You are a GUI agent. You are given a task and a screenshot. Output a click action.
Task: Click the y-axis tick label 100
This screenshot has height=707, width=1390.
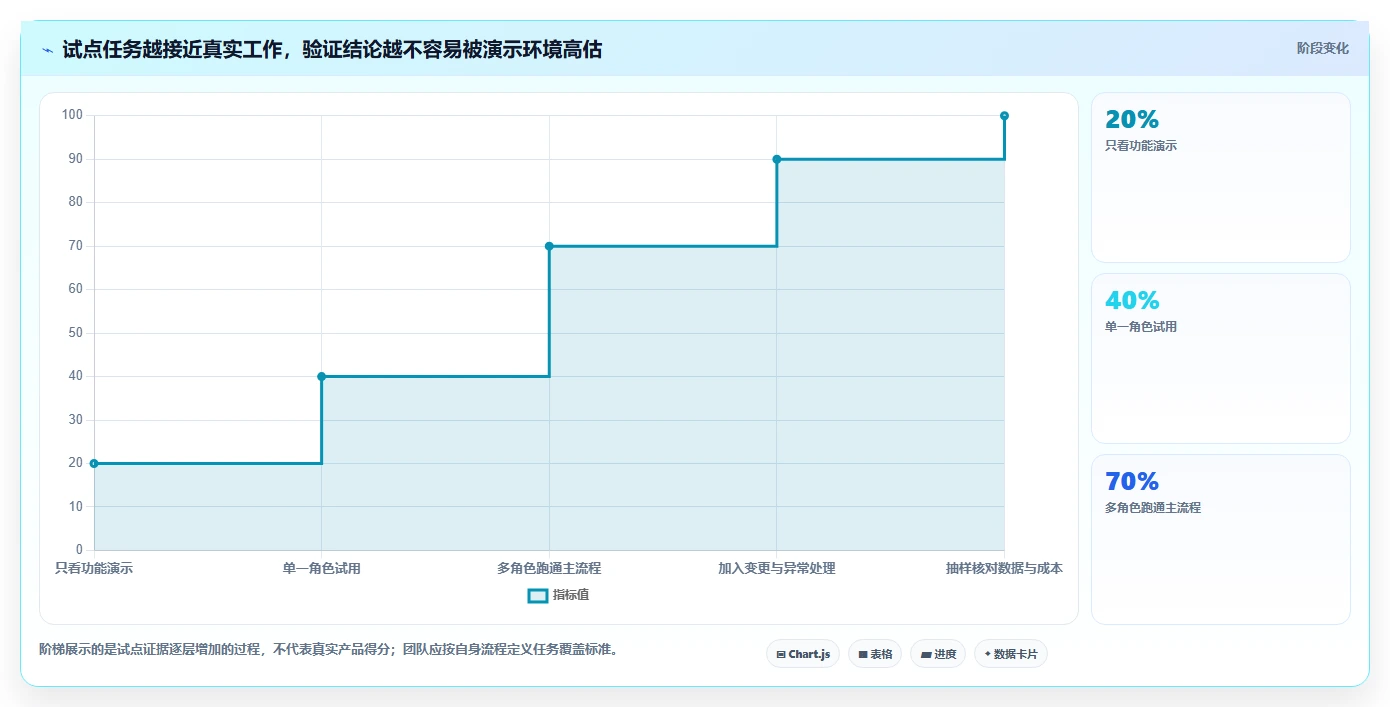(x=72, y=115)
